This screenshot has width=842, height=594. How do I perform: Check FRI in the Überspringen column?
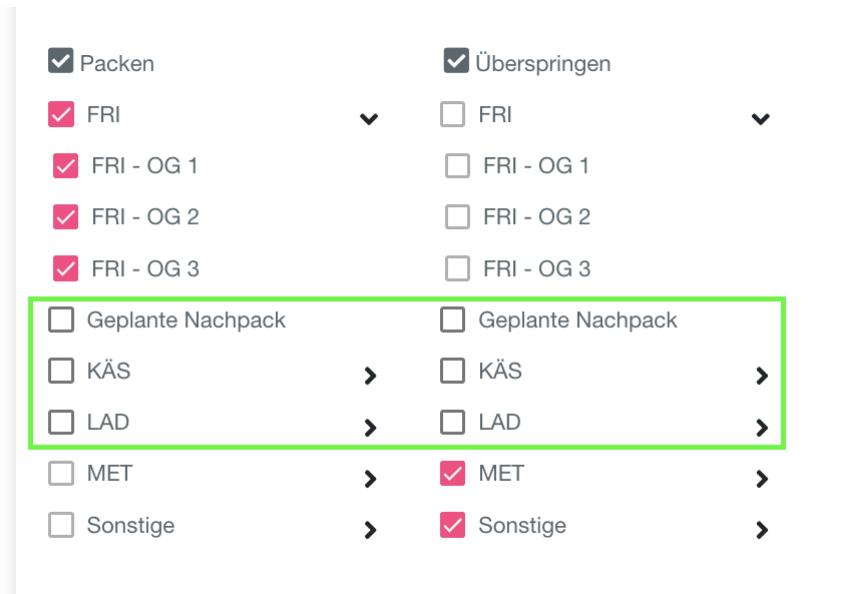[453, 115]
